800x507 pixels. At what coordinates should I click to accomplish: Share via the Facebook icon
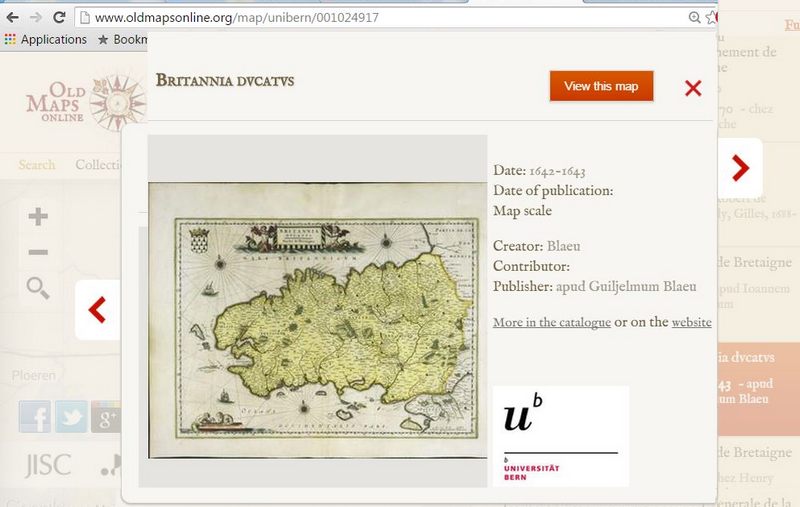(x=35, y=417)
